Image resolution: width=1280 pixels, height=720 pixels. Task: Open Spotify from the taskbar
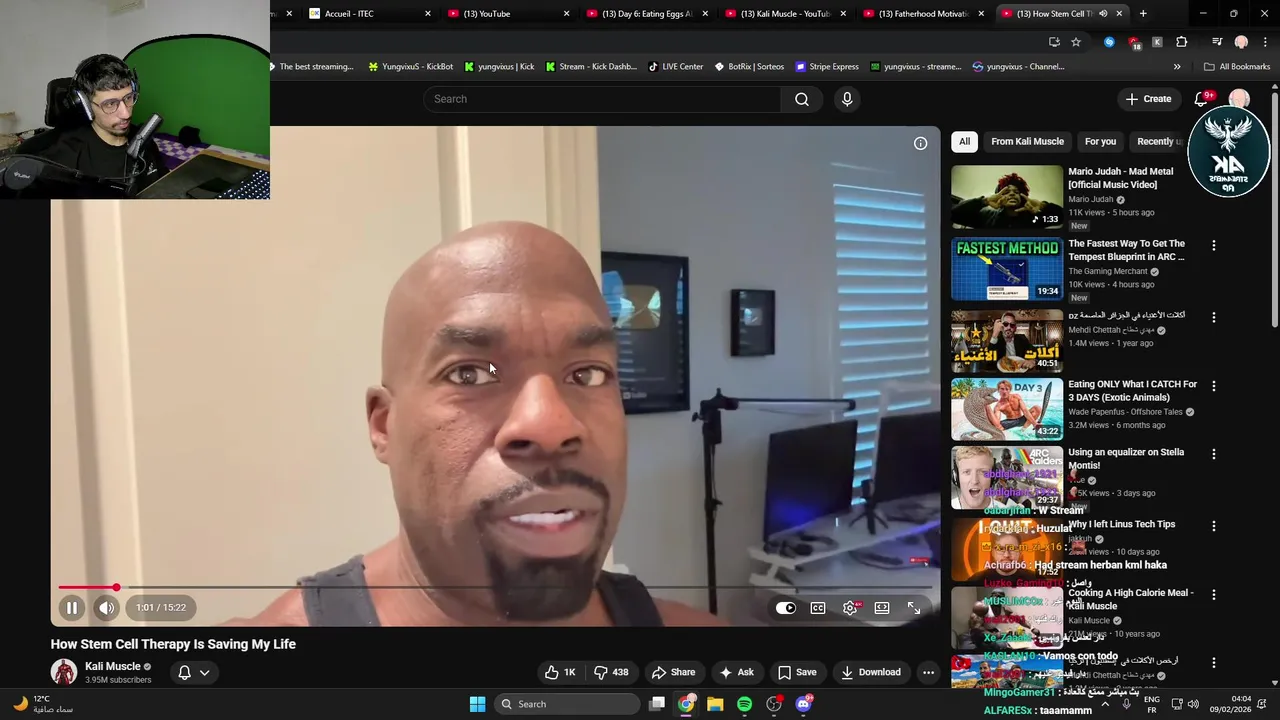pos(744,704)
